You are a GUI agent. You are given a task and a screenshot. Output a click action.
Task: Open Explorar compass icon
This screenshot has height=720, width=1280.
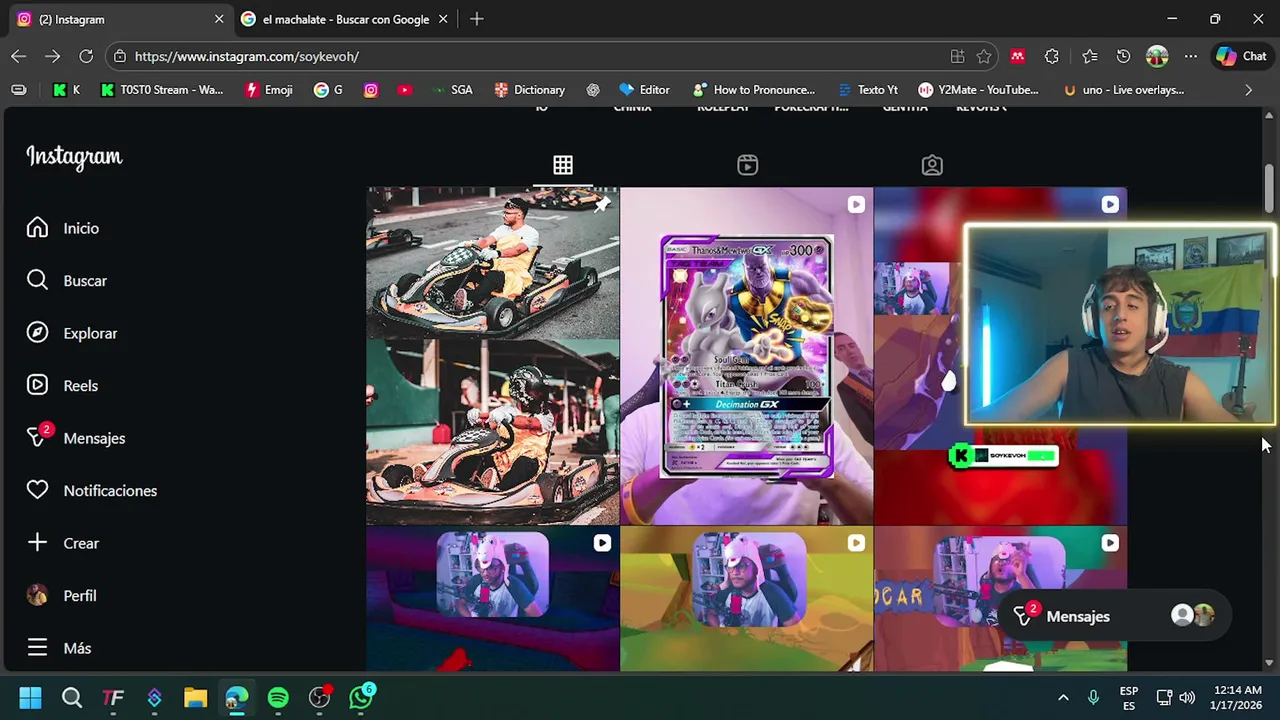pyautogui.click(x=37, y=333)
